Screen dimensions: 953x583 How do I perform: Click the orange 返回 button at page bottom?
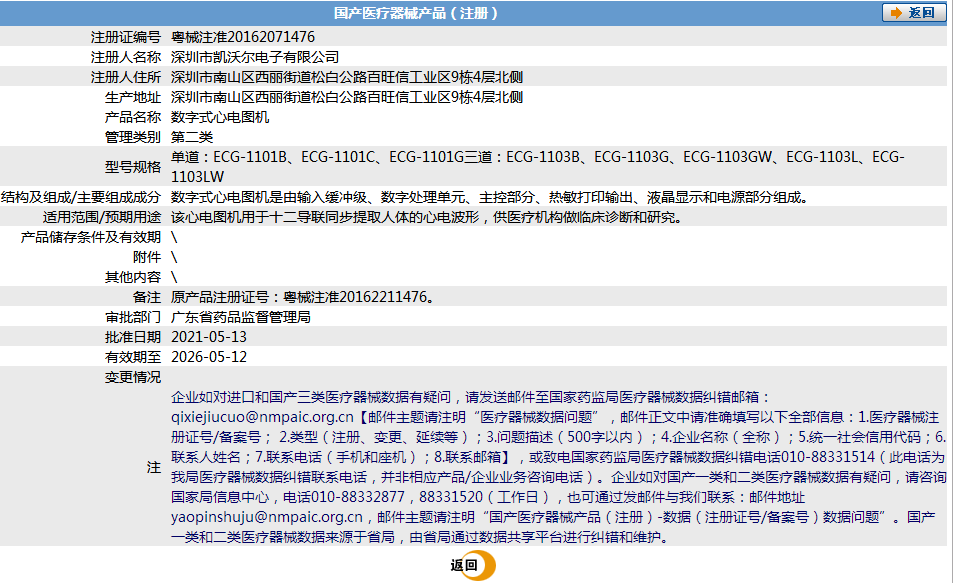473,565
